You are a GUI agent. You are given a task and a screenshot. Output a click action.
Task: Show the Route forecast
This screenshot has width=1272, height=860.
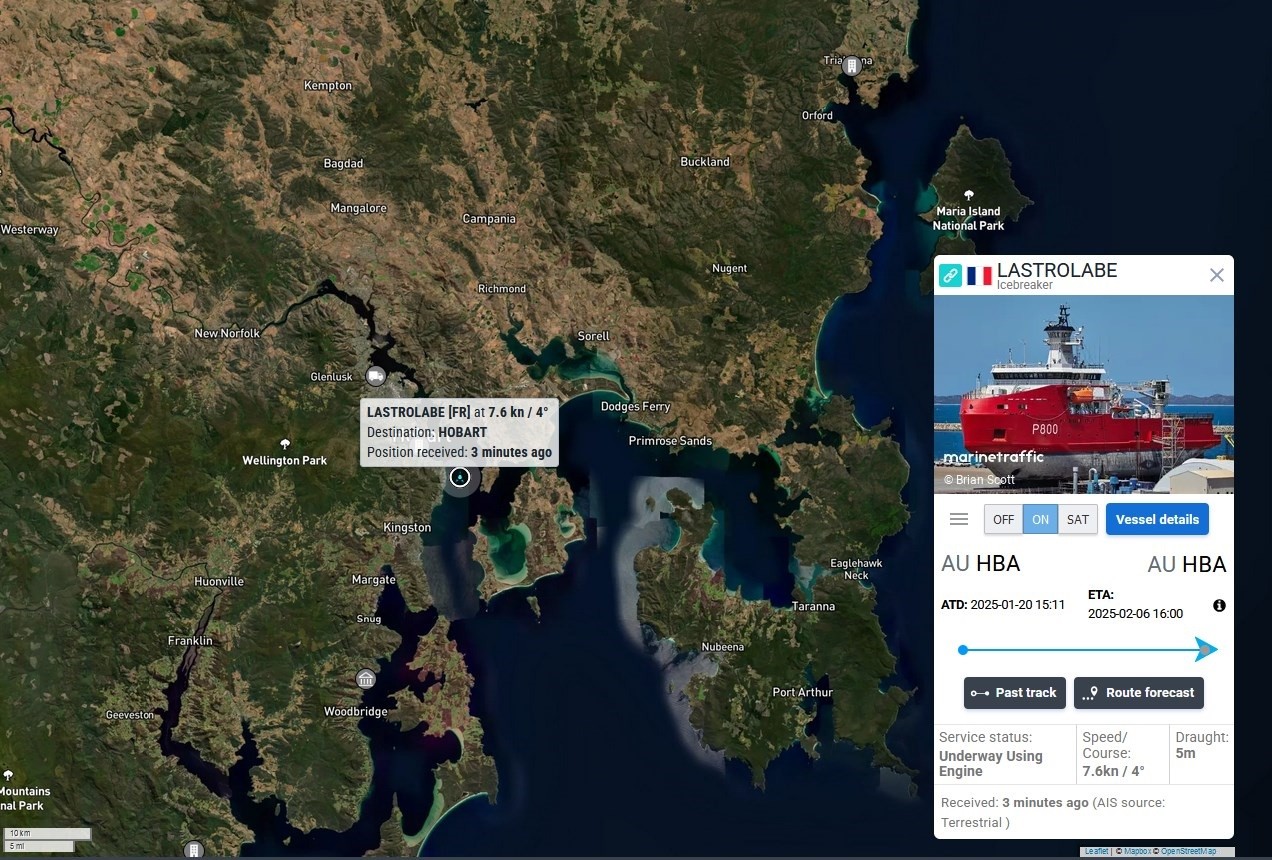pos(1139,693)
